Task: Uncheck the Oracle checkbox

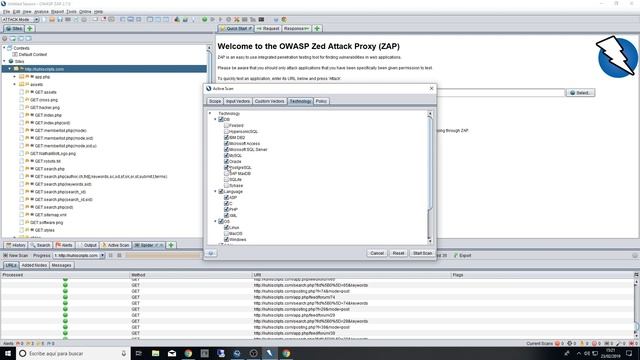Action: tap(227, 162)
